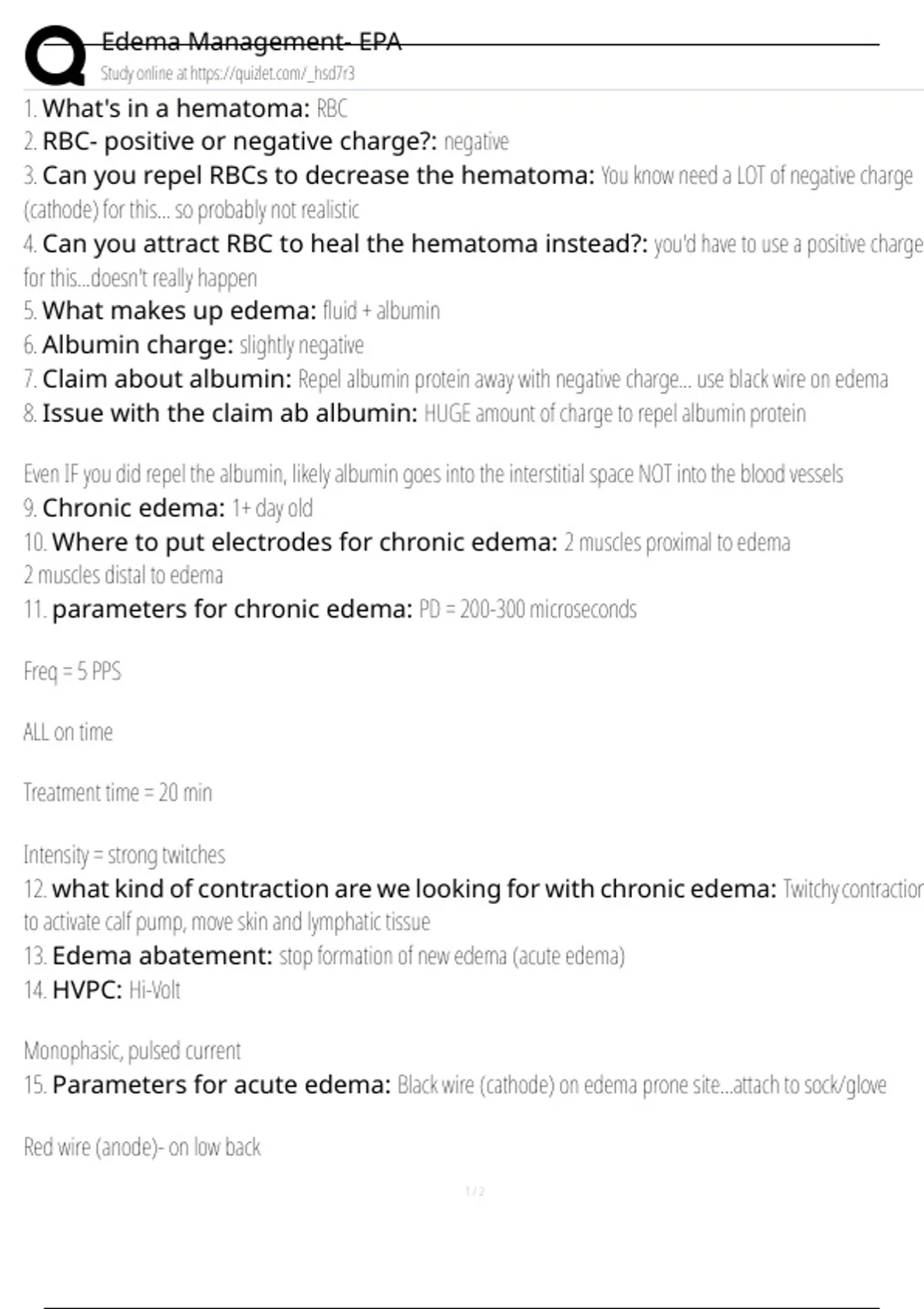Image resolution: width=924 pixels, height=1309 pixels.
Task: Select the "Can you repel RBCs" question
Action: click(x=319, y=176)
